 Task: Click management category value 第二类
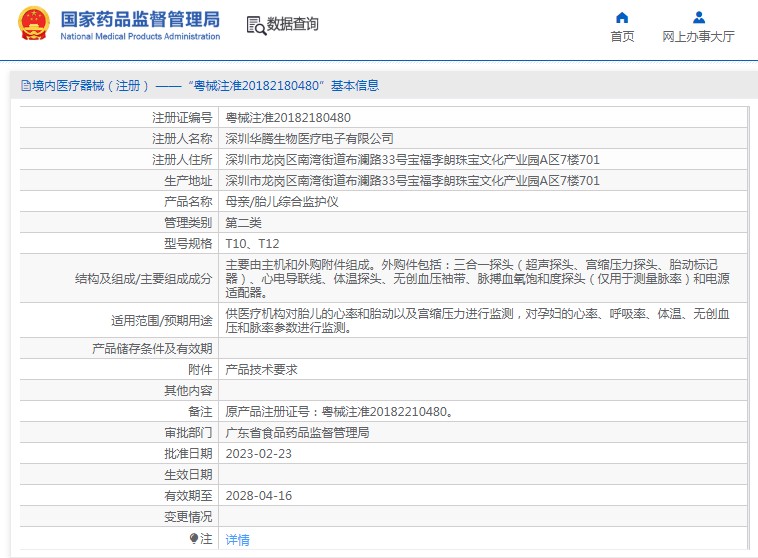[244, 223]
